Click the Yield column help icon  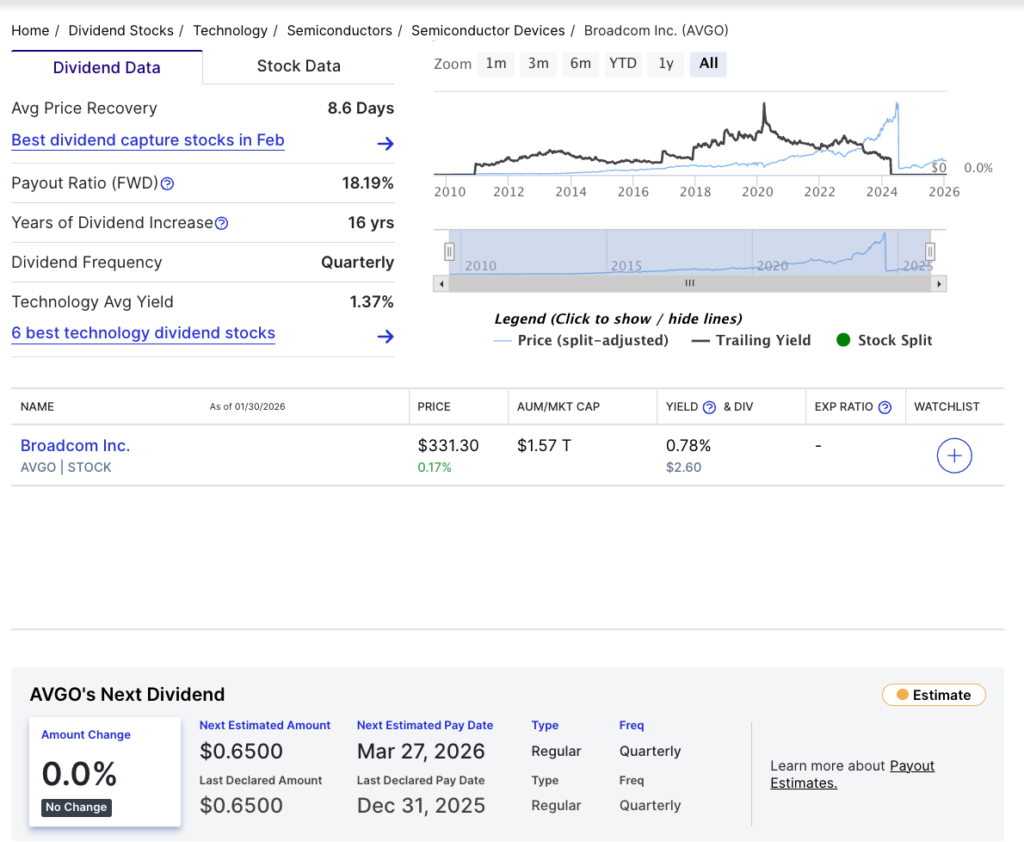pos(709,407)
